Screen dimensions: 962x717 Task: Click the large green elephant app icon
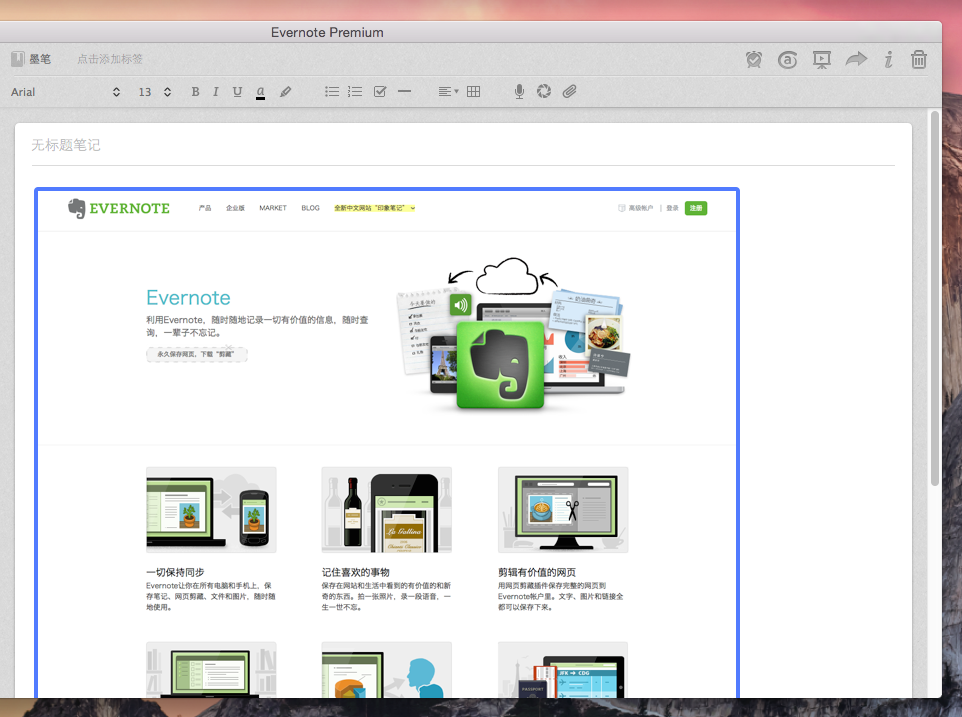point(500,365)
